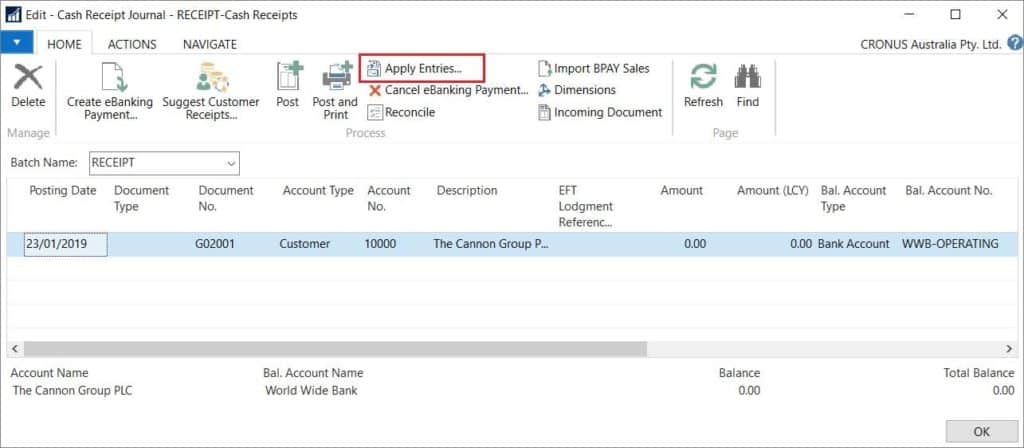Open the Reconcile action

click(401, 112)
